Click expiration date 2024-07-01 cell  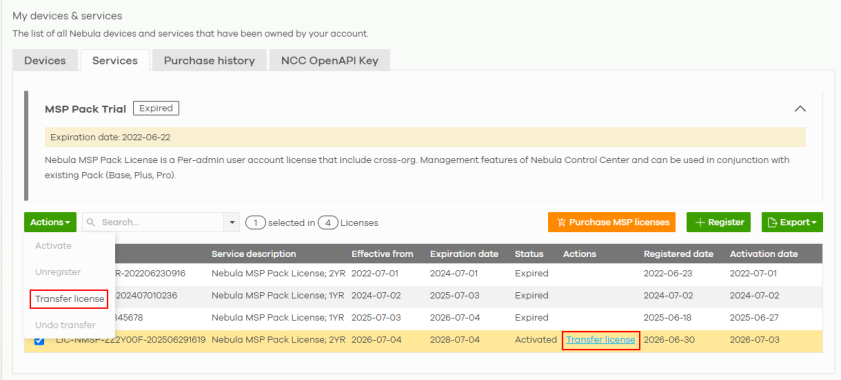(x=453, y=273)
